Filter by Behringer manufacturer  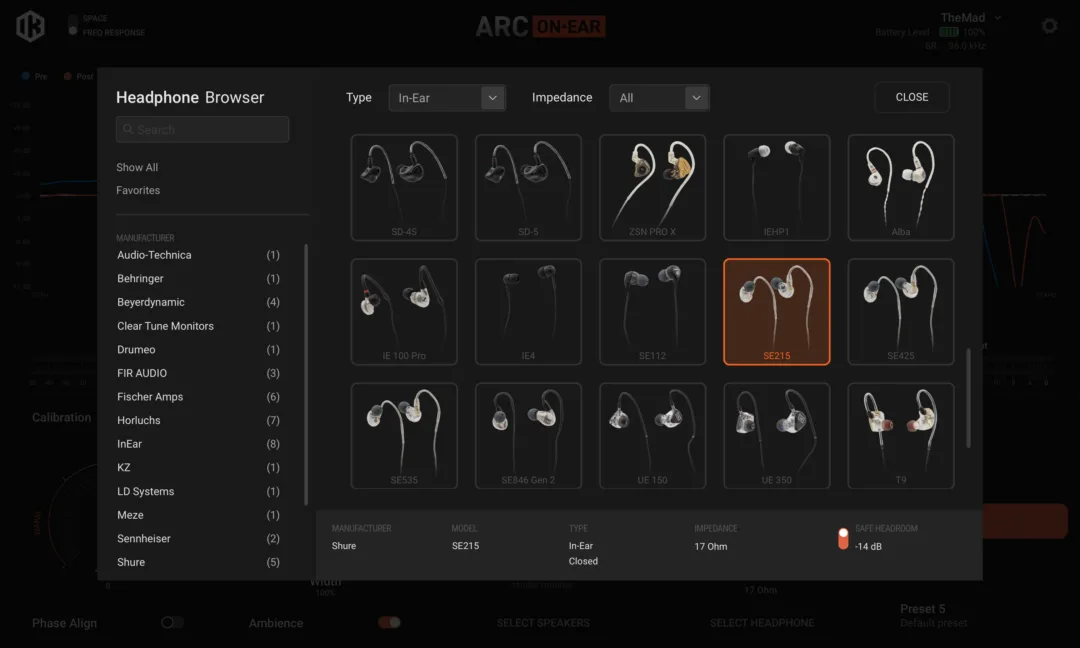(198, 278)
